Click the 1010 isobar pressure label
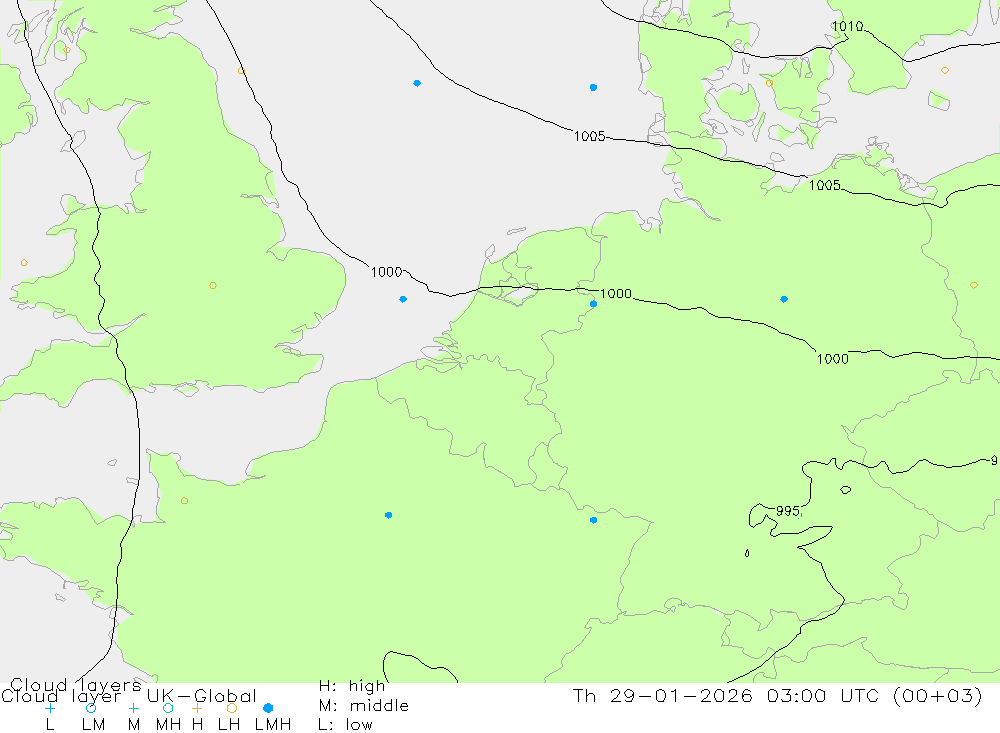The image size is (1000, 733). coord(848,26)
